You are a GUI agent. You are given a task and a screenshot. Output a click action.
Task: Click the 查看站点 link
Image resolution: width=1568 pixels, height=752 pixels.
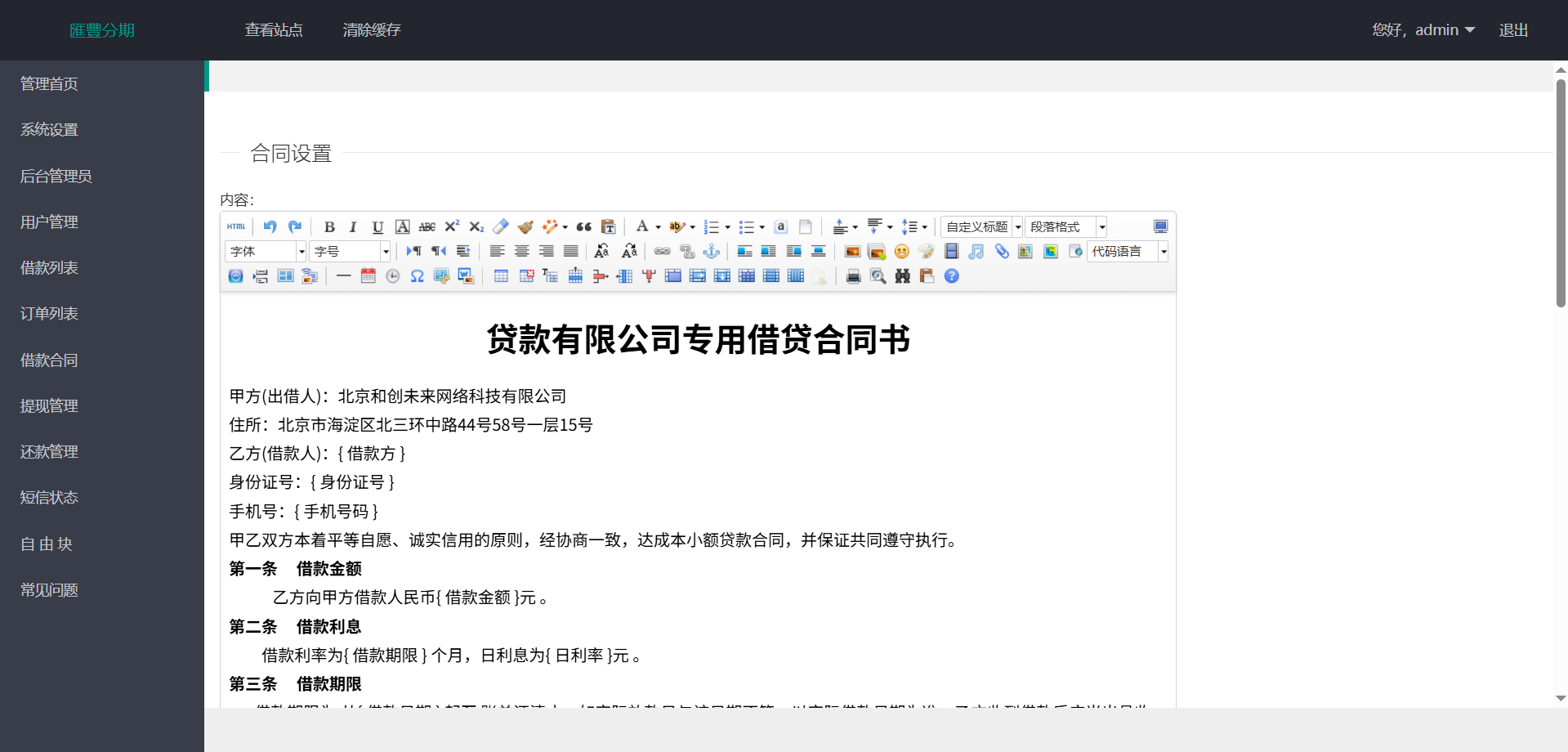[274, 30]
